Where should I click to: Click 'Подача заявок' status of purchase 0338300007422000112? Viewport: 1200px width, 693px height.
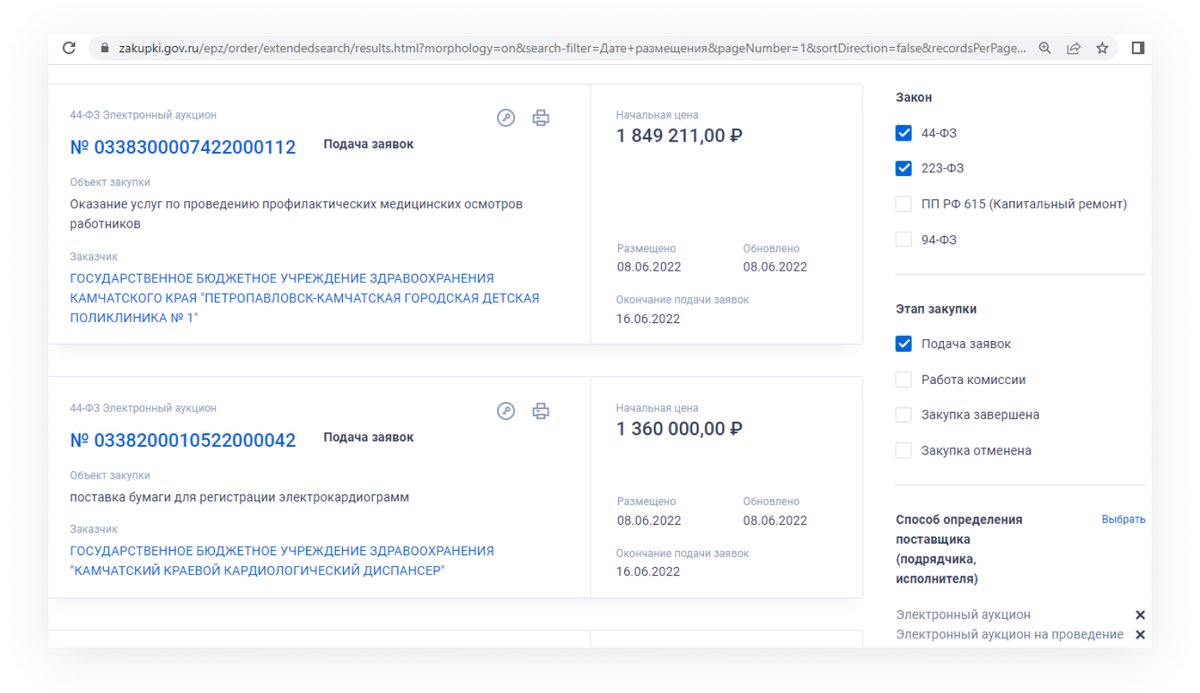368,144
